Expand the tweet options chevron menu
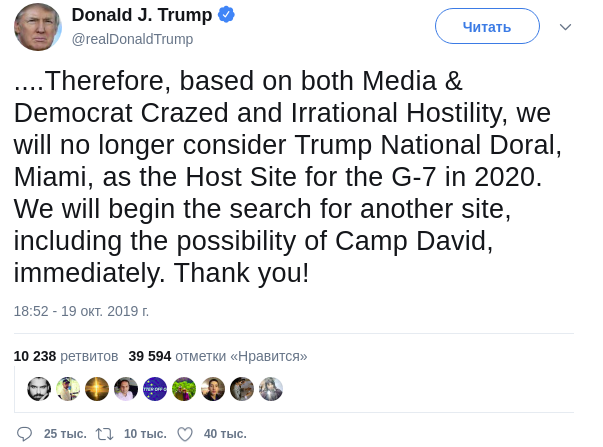 565,27
